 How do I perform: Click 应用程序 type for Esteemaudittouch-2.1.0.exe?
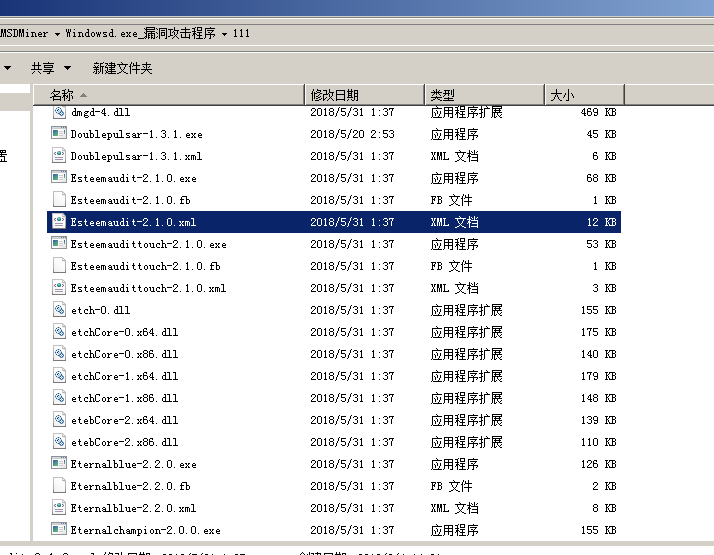point(454,244)
